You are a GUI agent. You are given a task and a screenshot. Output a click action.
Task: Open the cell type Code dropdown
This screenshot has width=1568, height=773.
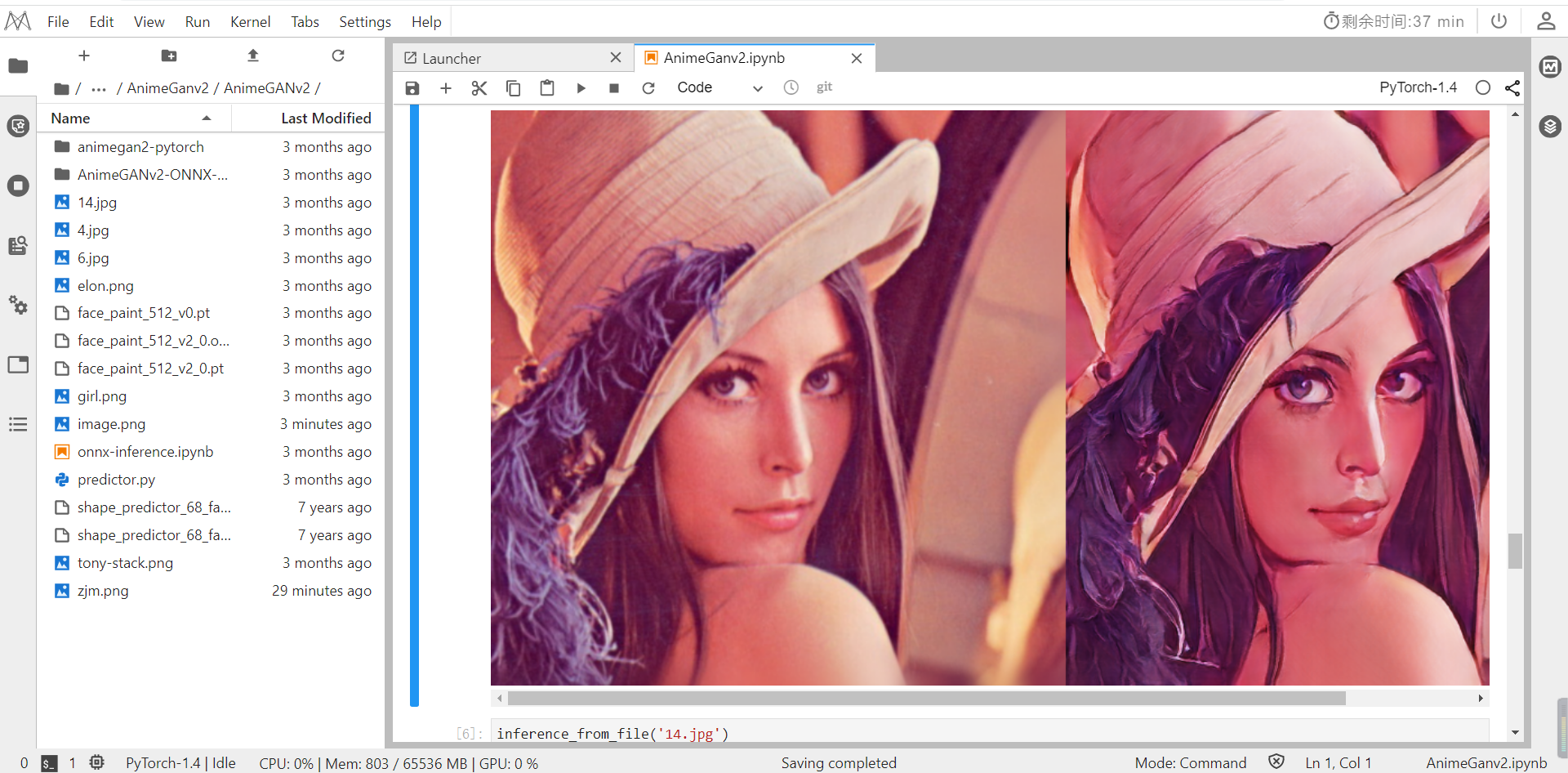point(719,88)
